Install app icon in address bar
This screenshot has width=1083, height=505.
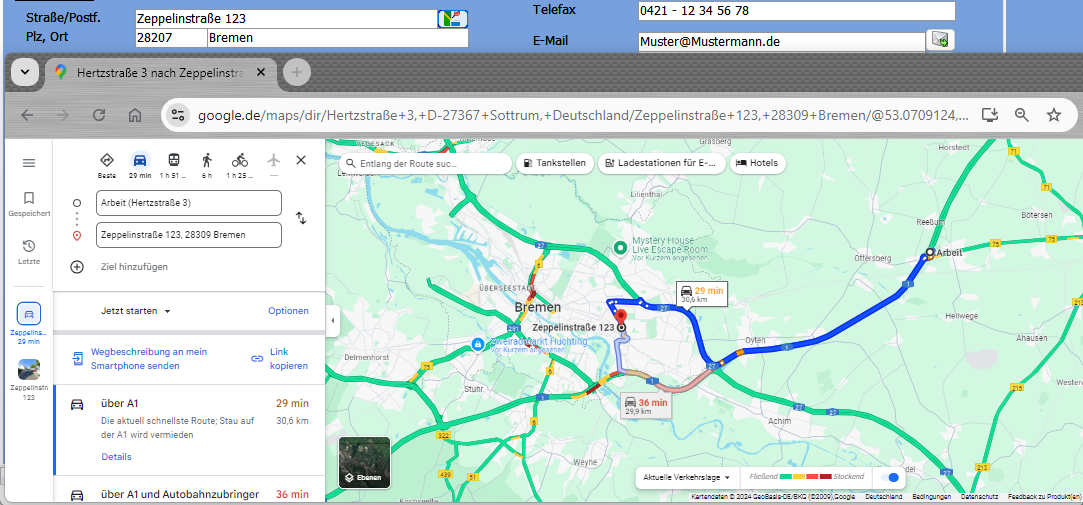click(989, 115)
